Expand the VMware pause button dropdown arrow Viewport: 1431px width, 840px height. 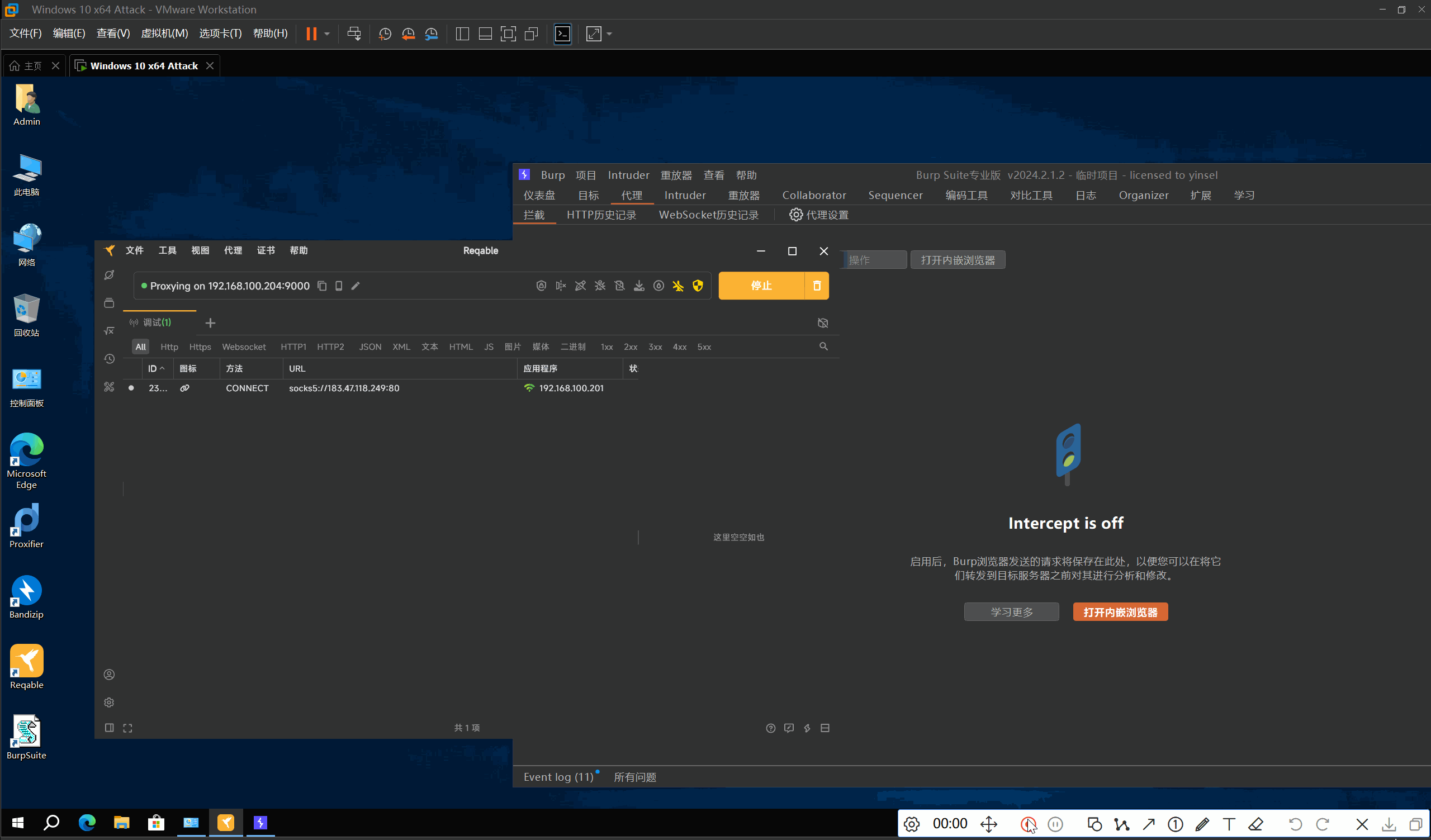pyautogui.click(x=327, y=34)
